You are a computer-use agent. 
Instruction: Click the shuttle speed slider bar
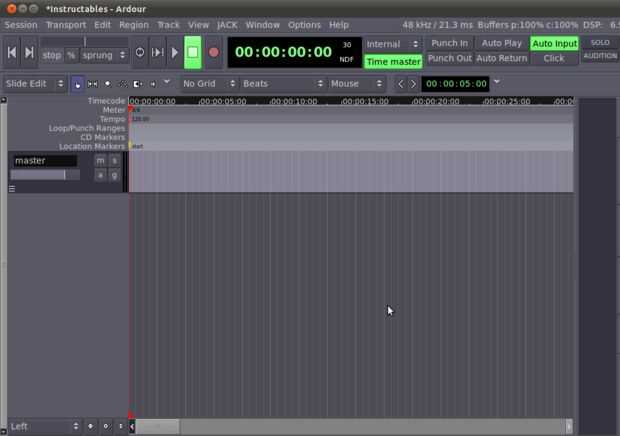click(84, 41)
